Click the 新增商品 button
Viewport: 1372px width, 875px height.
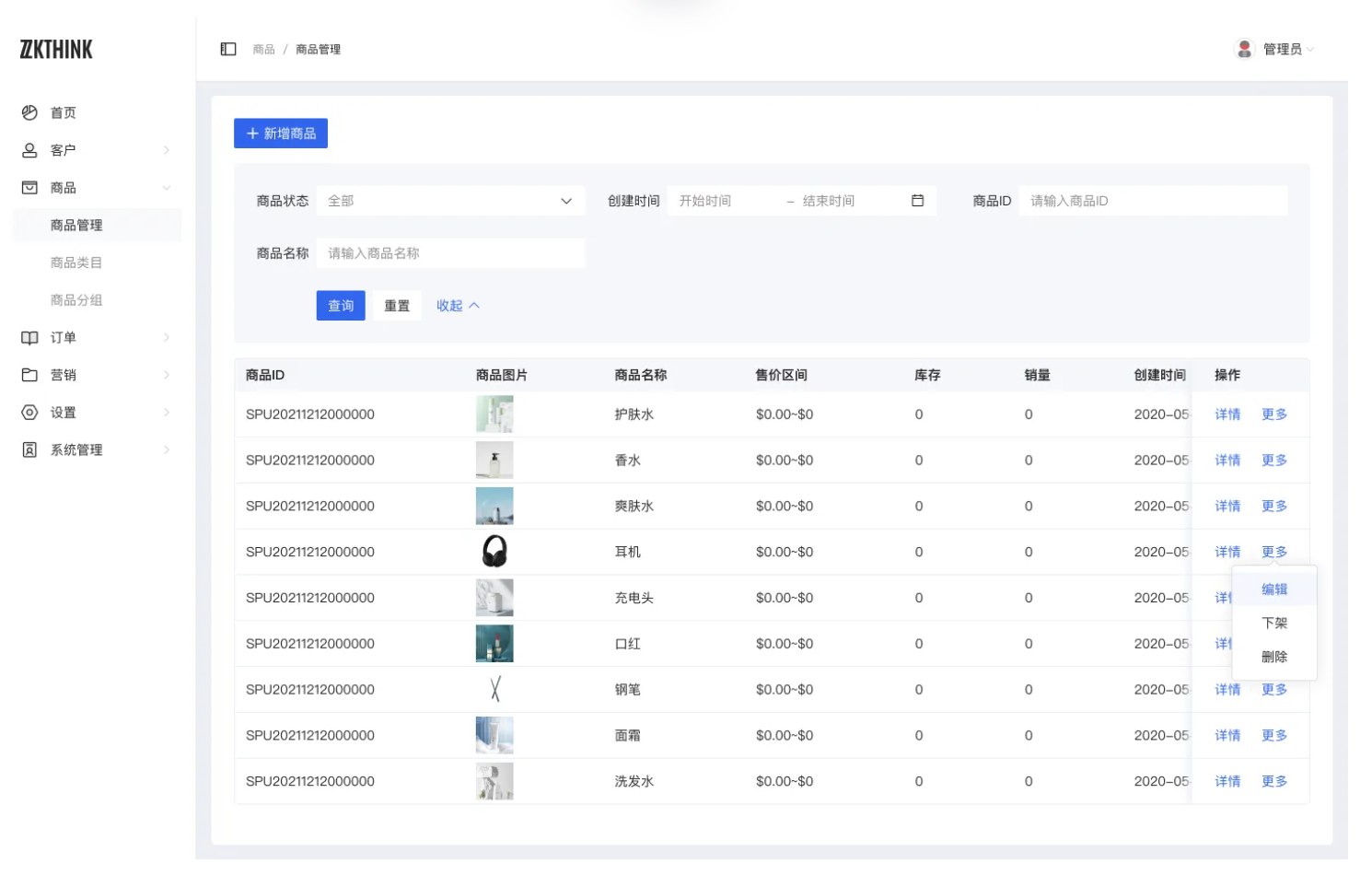(281, 134)
